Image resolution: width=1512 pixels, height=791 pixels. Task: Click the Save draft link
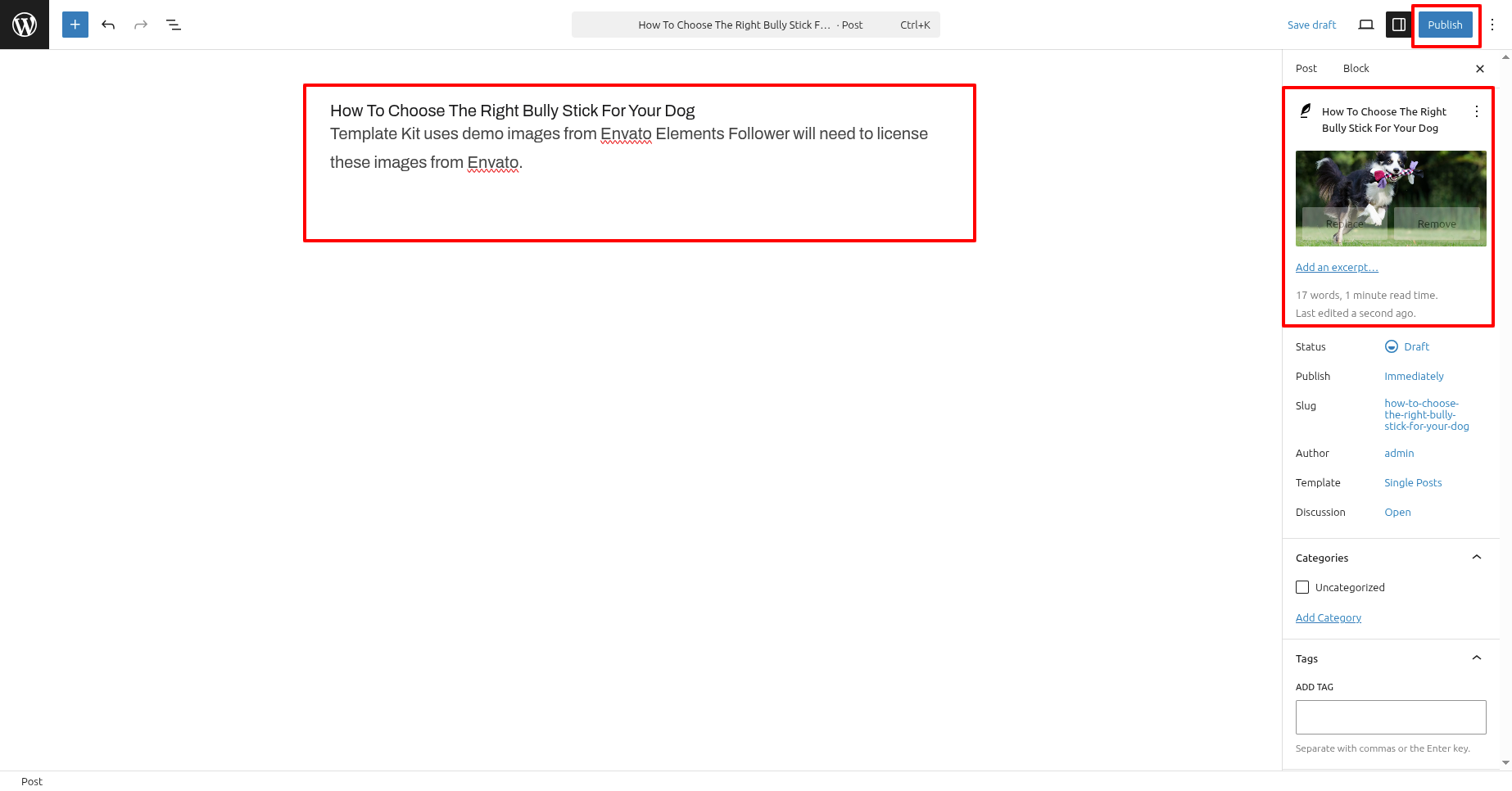click(1311, 25)
